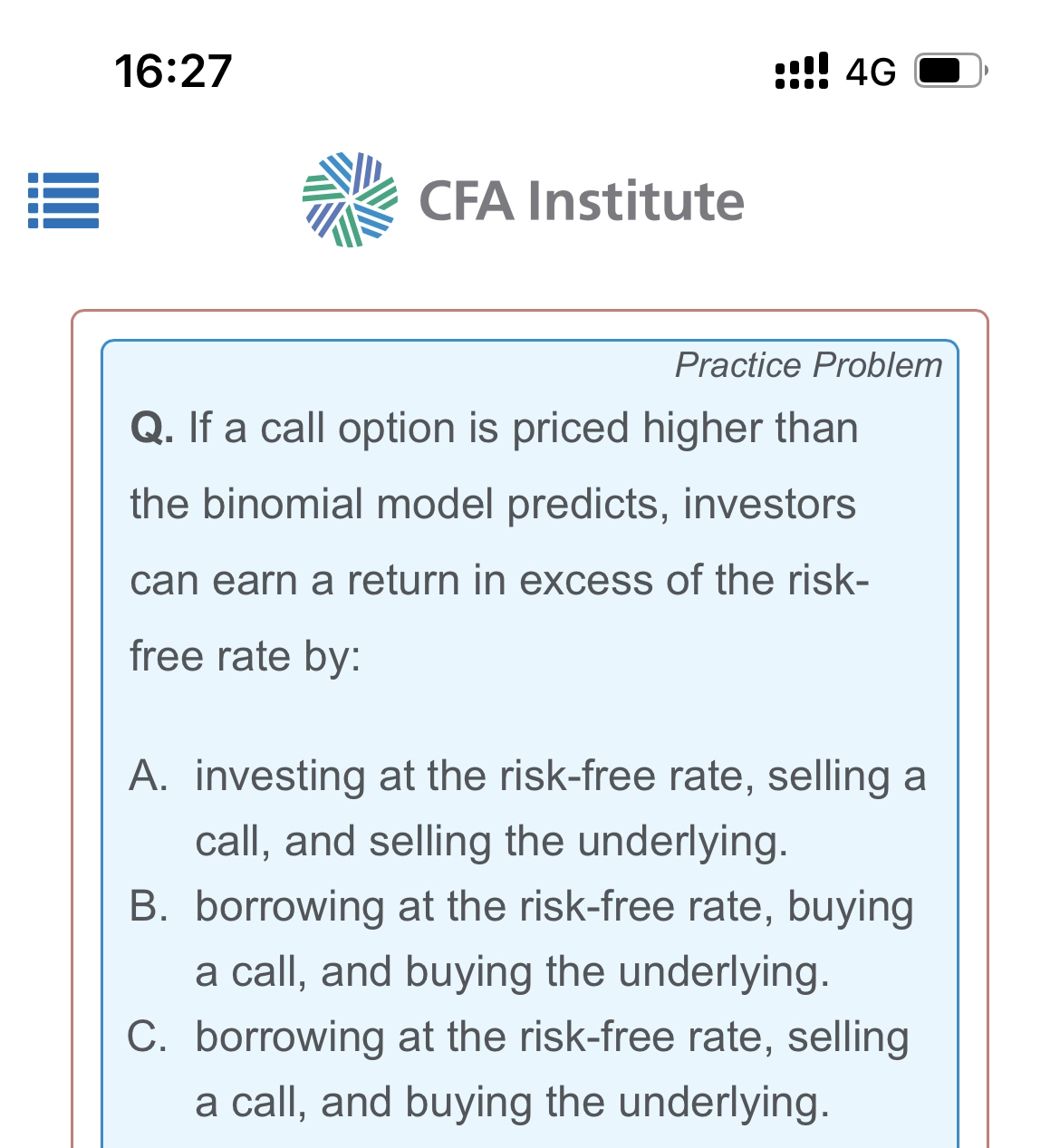Tap the cellular signal strength icon
The width and height of the screenshot is (1060, 1148).
pyautogui.click(x=801, y=71)
